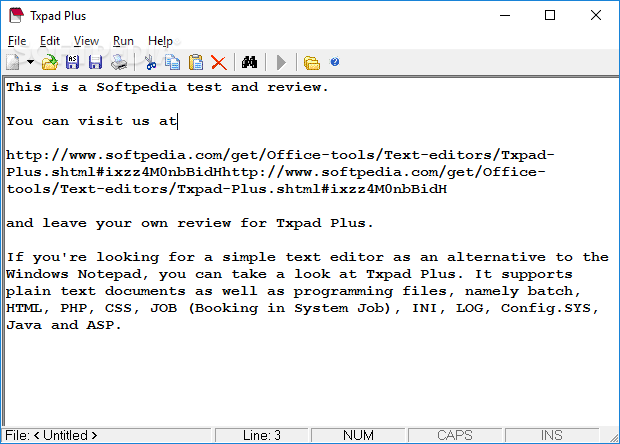Click the line 'Java and ASP.'
The image size is (620, 444).
pos(64,325)
